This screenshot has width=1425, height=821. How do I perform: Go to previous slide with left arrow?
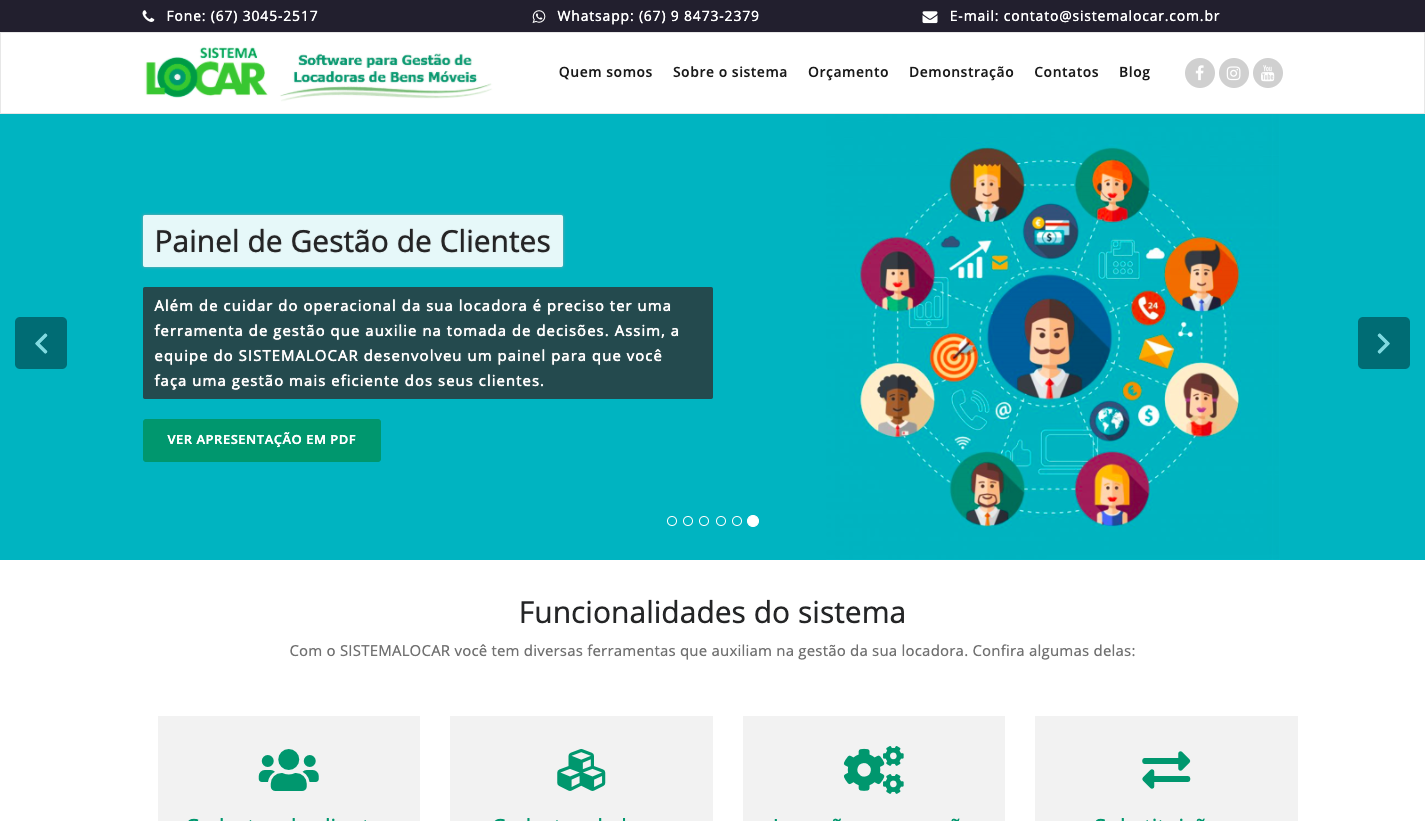(41, 343)
